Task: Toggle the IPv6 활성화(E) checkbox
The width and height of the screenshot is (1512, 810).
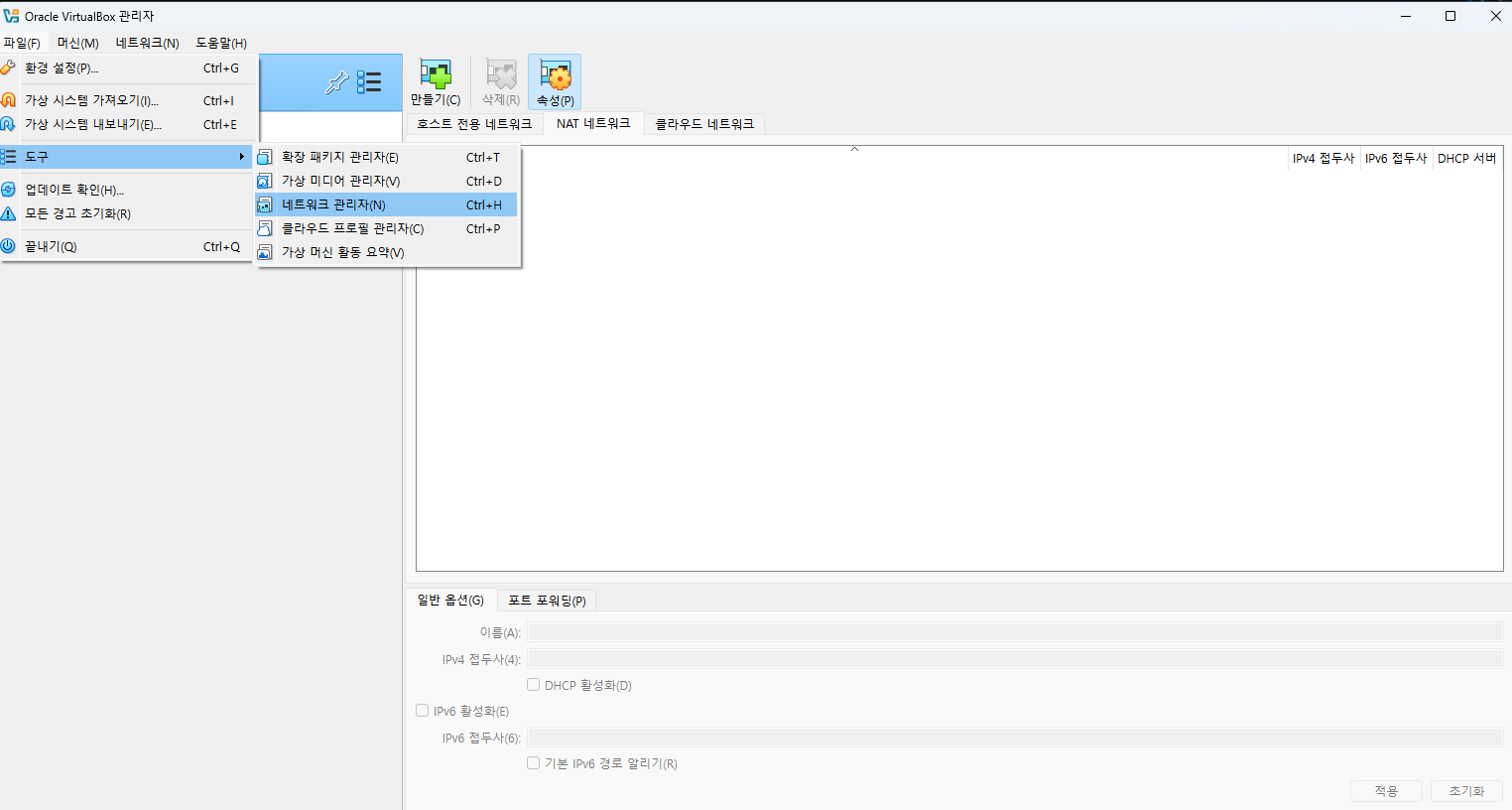Action: coord(423,711)
